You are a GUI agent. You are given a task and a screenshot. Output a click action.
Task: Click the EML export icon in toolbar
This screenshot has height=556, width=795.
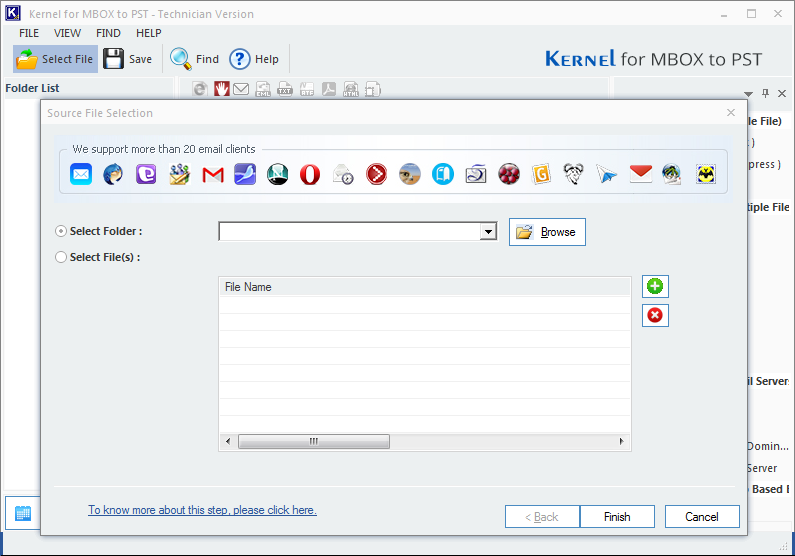tap(263, 89)
